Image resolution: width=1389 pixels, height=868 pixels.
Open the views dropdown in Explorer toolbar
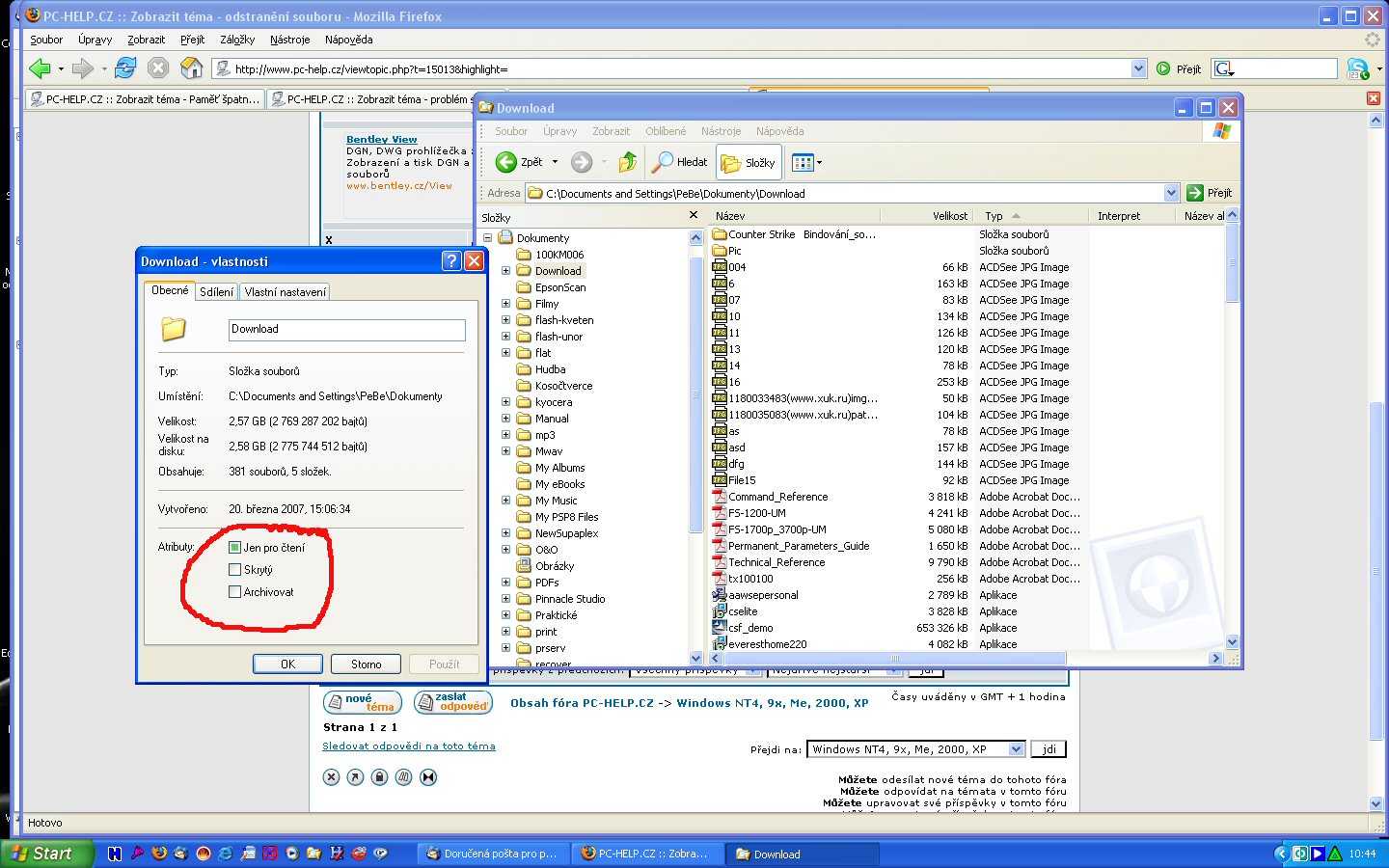(x=819, y=163)
